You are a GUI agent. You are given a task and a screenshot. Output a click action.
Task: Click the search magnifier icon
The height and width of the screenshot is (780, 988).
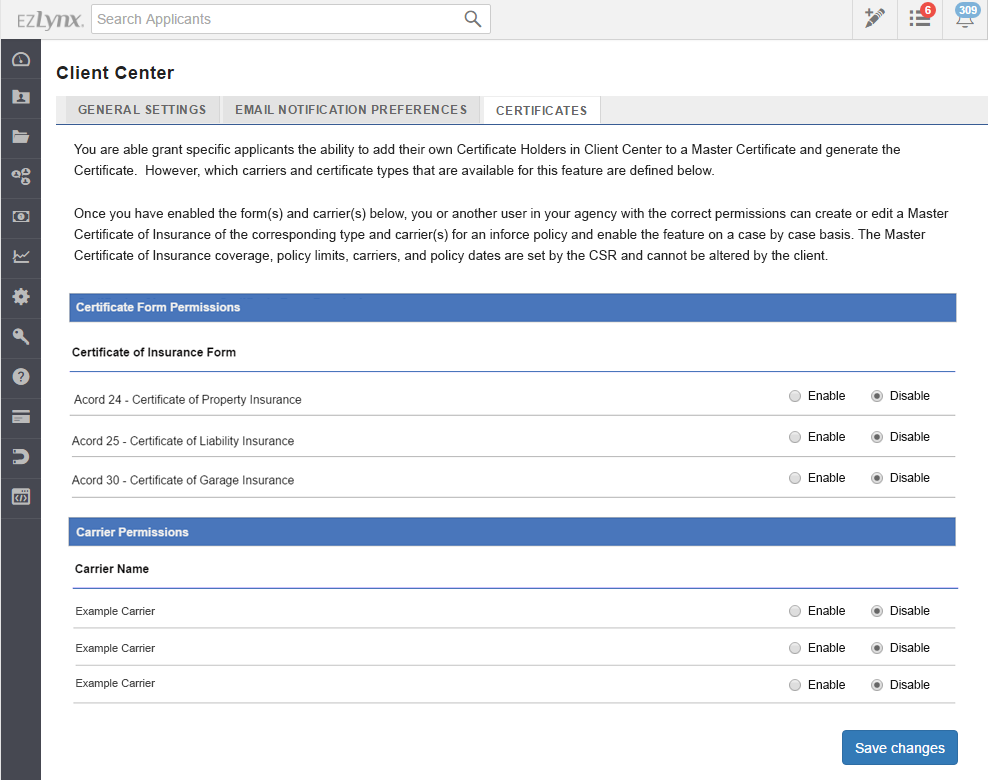[x=473, y=19]
